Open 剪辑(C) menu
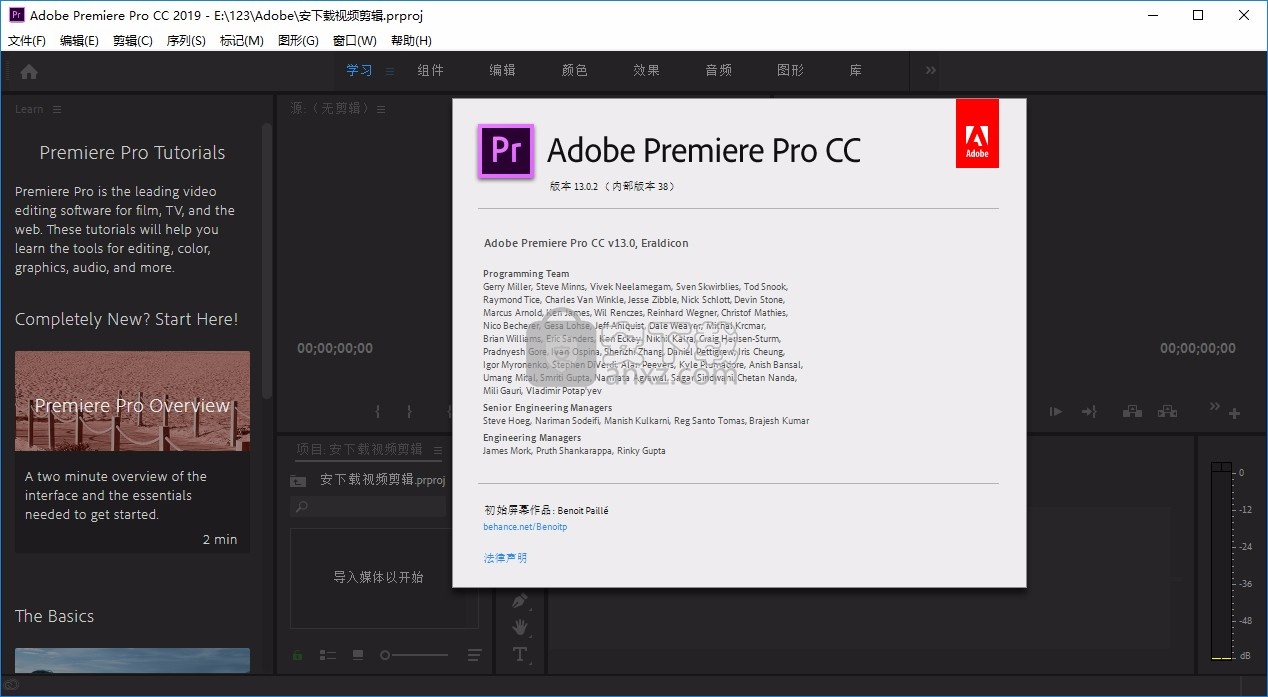 133,41
